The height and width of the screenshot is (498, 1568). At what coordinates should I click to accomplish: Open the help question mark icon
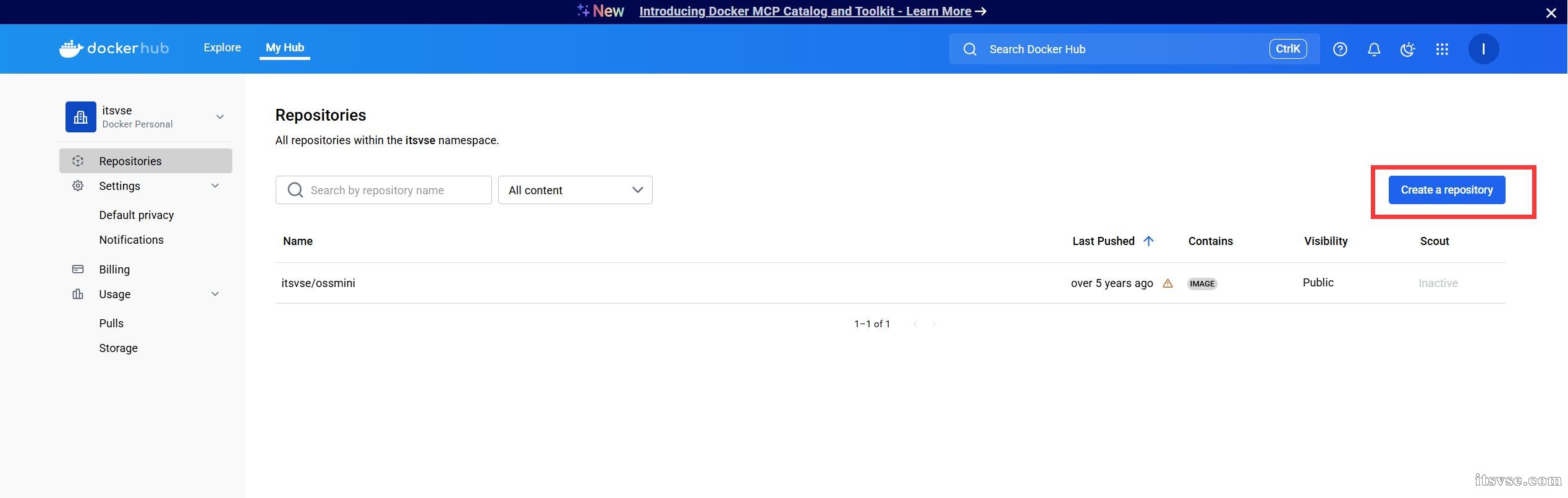click(1340, 49)
